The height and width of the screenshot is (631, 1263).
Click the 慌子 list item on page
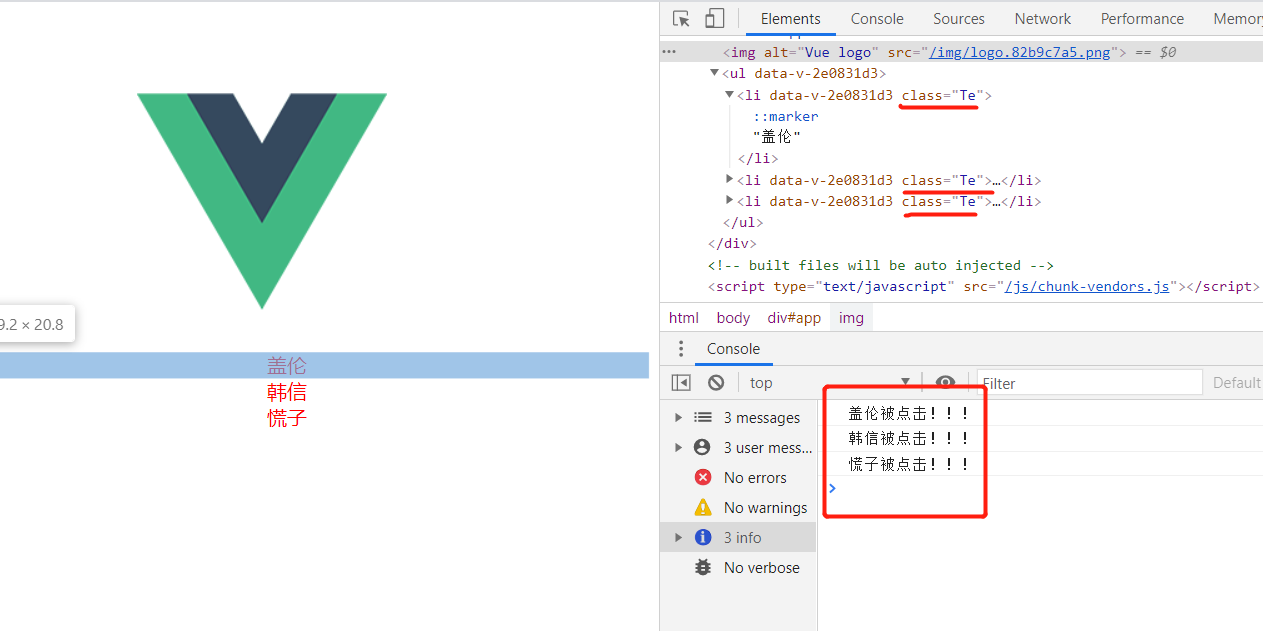coord(287,418)
